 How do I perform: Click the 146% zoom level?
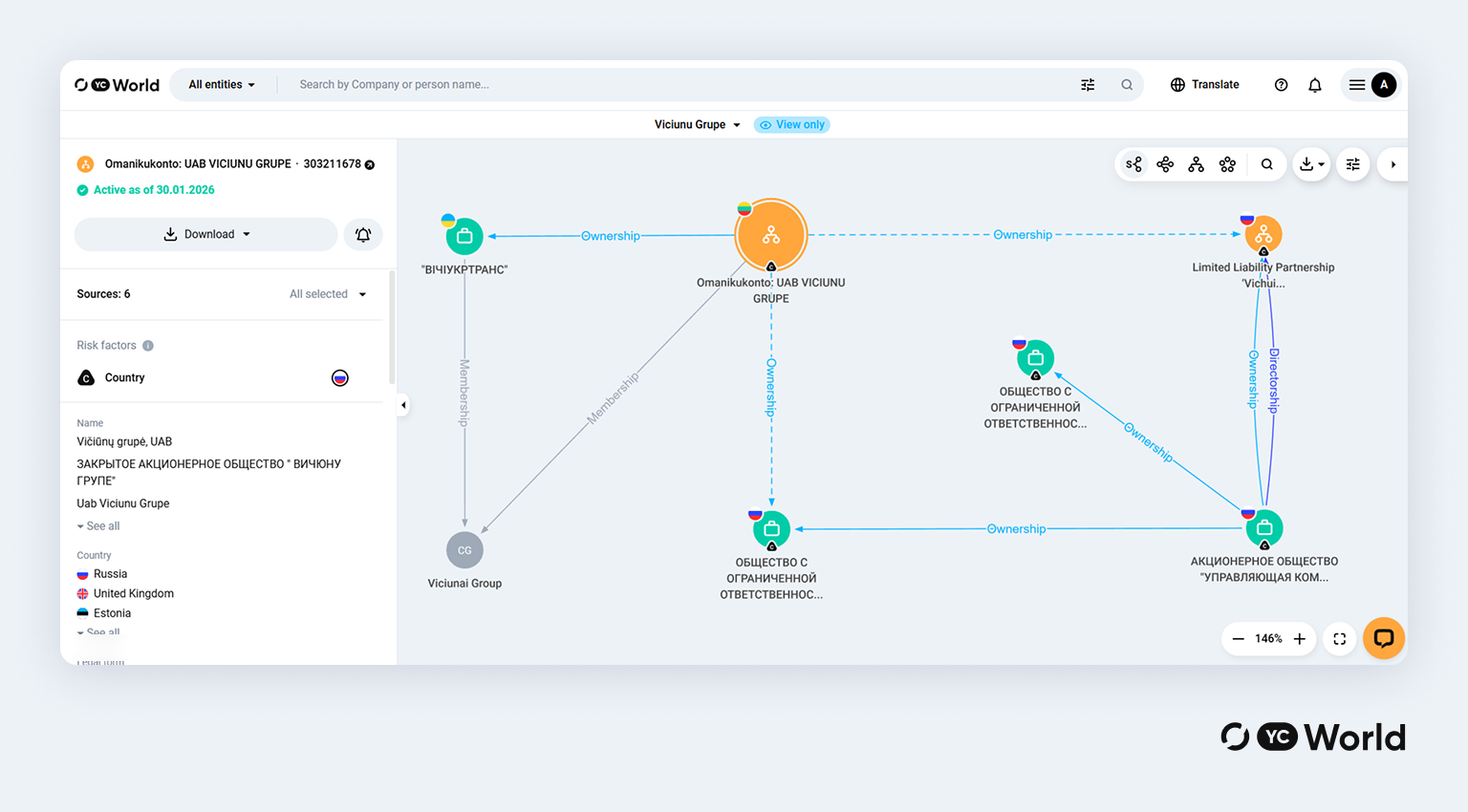point(1268,639)
